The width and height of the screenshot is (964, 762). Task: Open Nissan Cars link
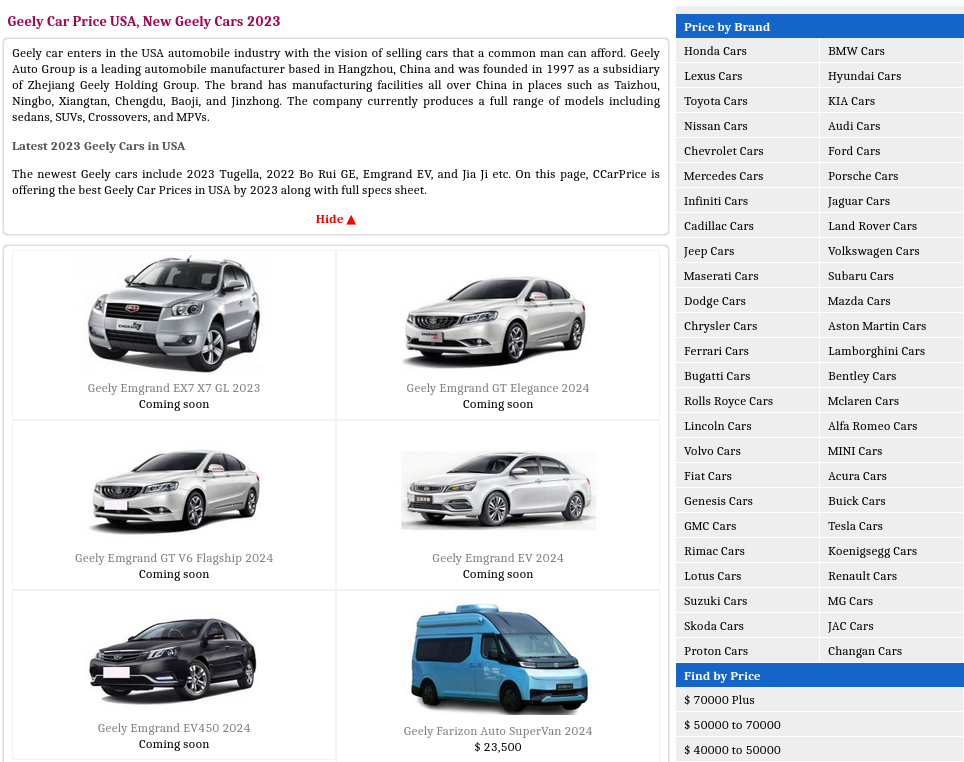pos(716,126)
